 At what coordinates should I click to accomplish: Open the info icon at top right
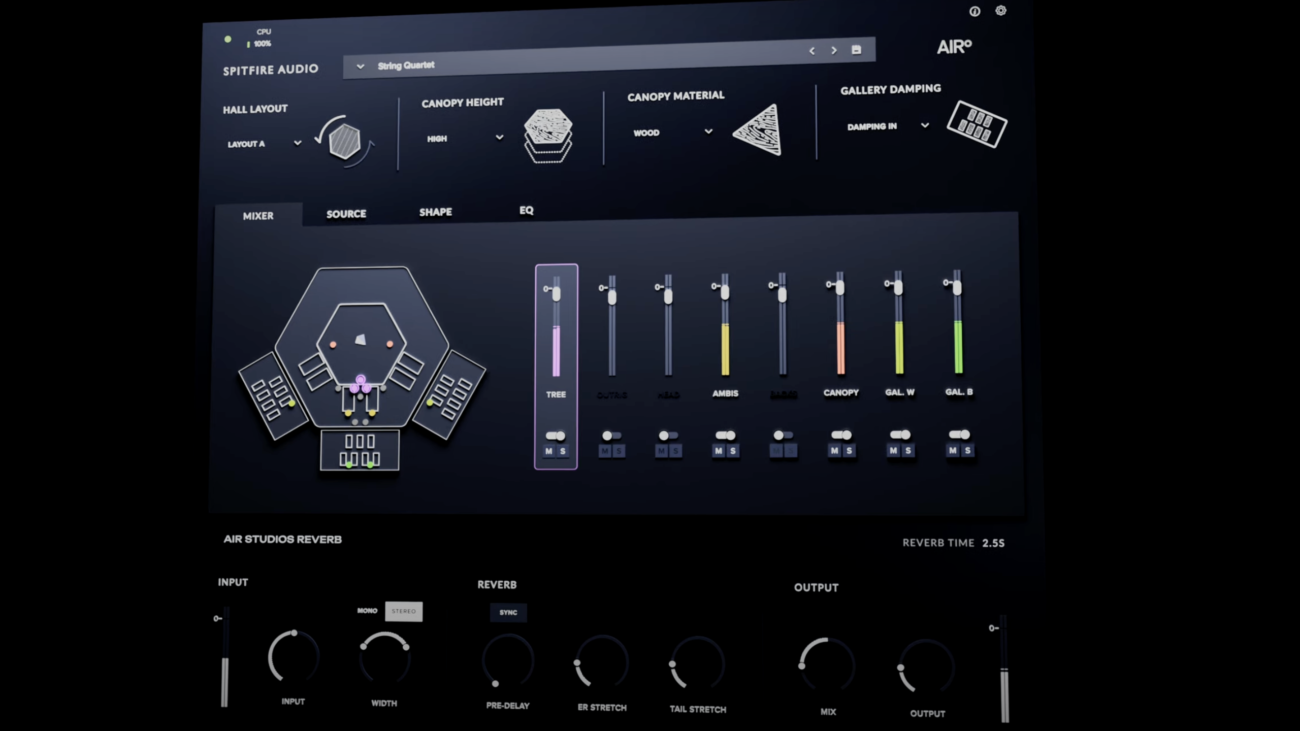974,12
